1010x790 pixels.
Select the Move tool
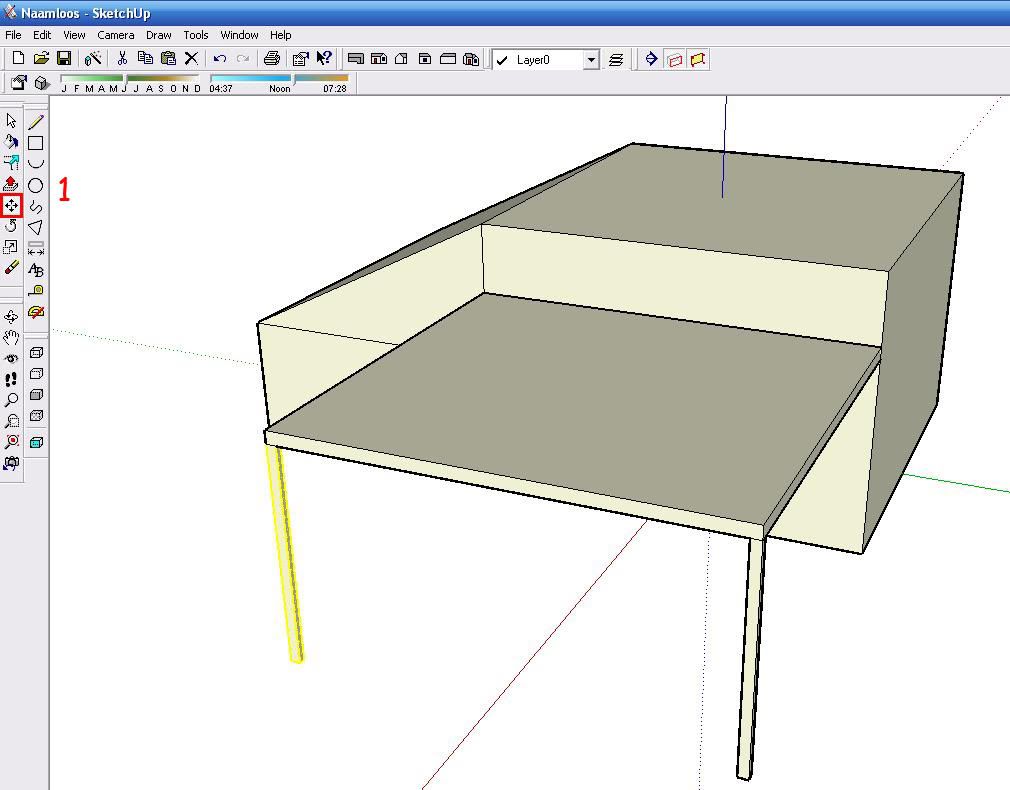(11, 206)
